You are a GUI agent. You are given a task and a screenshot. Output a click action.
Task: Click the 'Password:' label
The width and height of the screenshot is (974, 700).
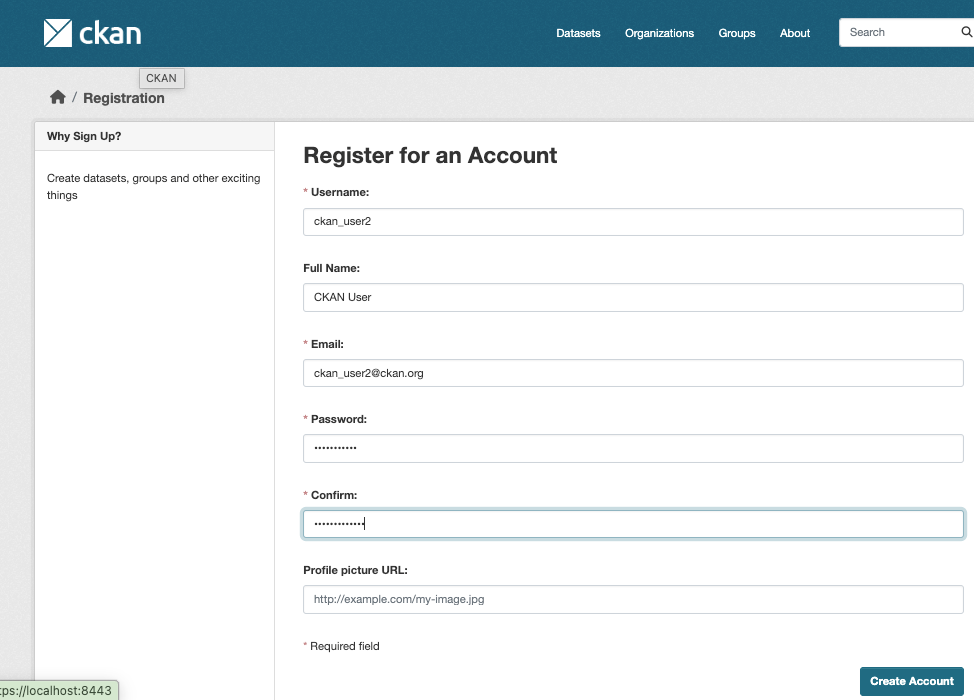tap(339, 419)
